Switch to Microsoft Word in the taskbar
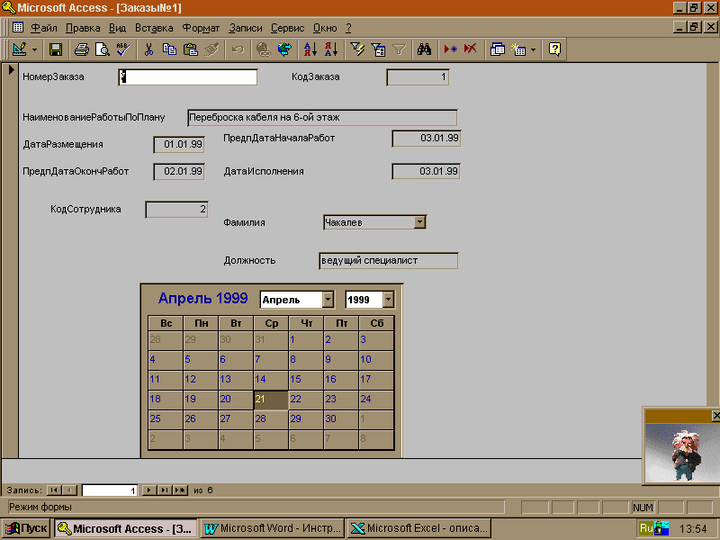 (x=272, y=528)
